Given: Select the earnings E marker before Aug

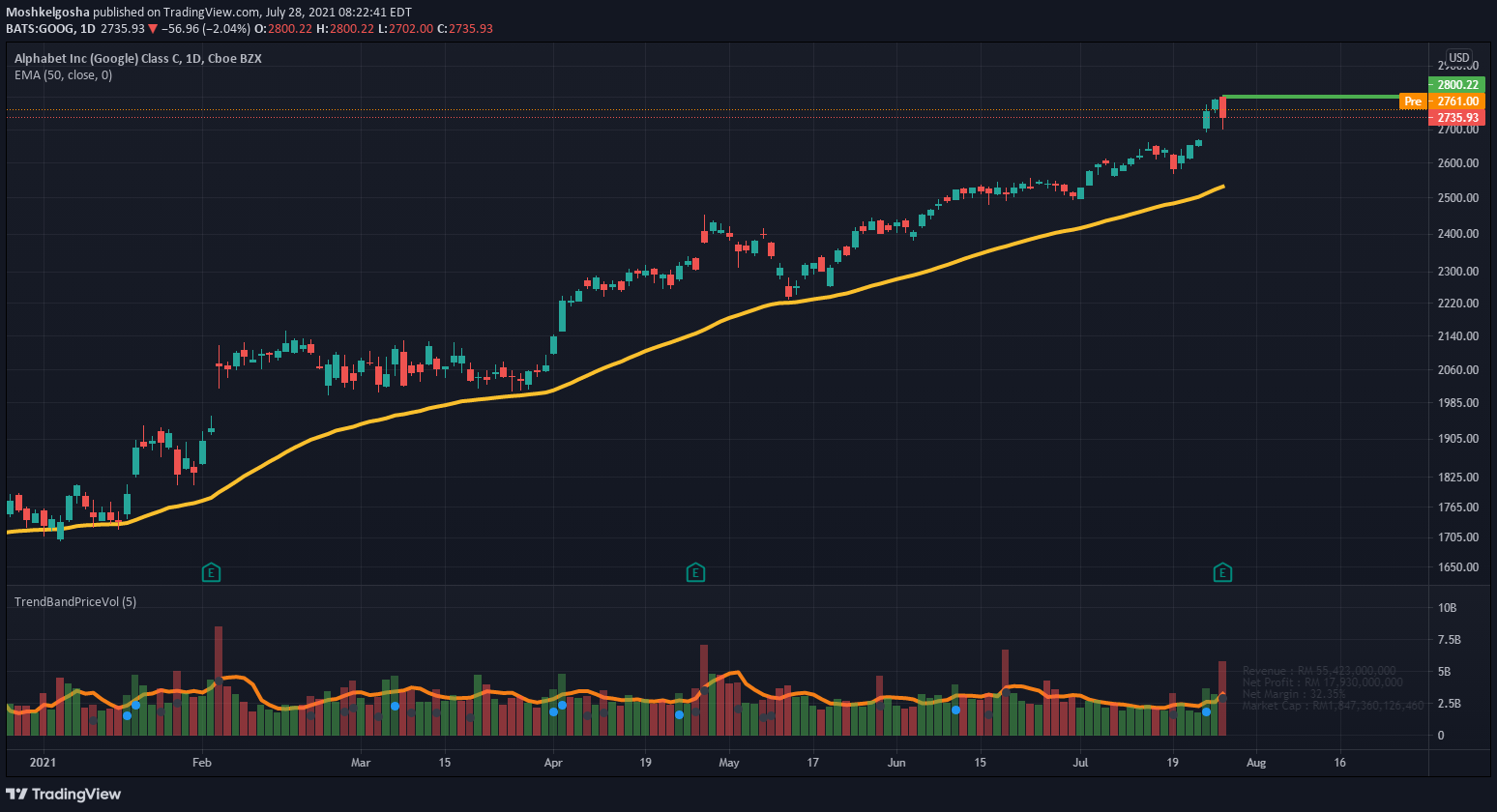Looking at the screenshot, I should [1222, 573].
